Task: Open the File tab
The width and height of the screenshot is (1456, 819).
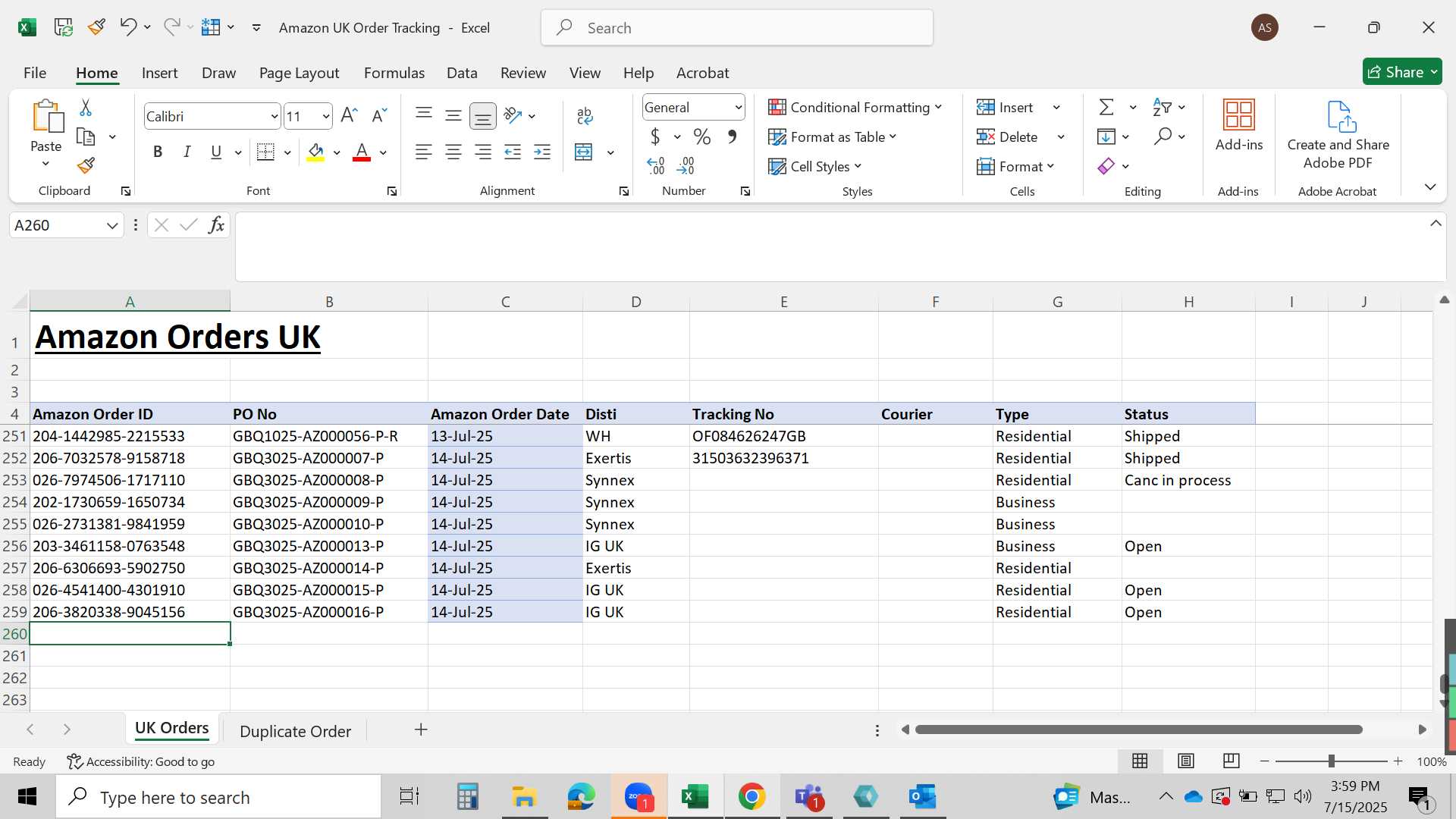Action: tap(35, 73)
